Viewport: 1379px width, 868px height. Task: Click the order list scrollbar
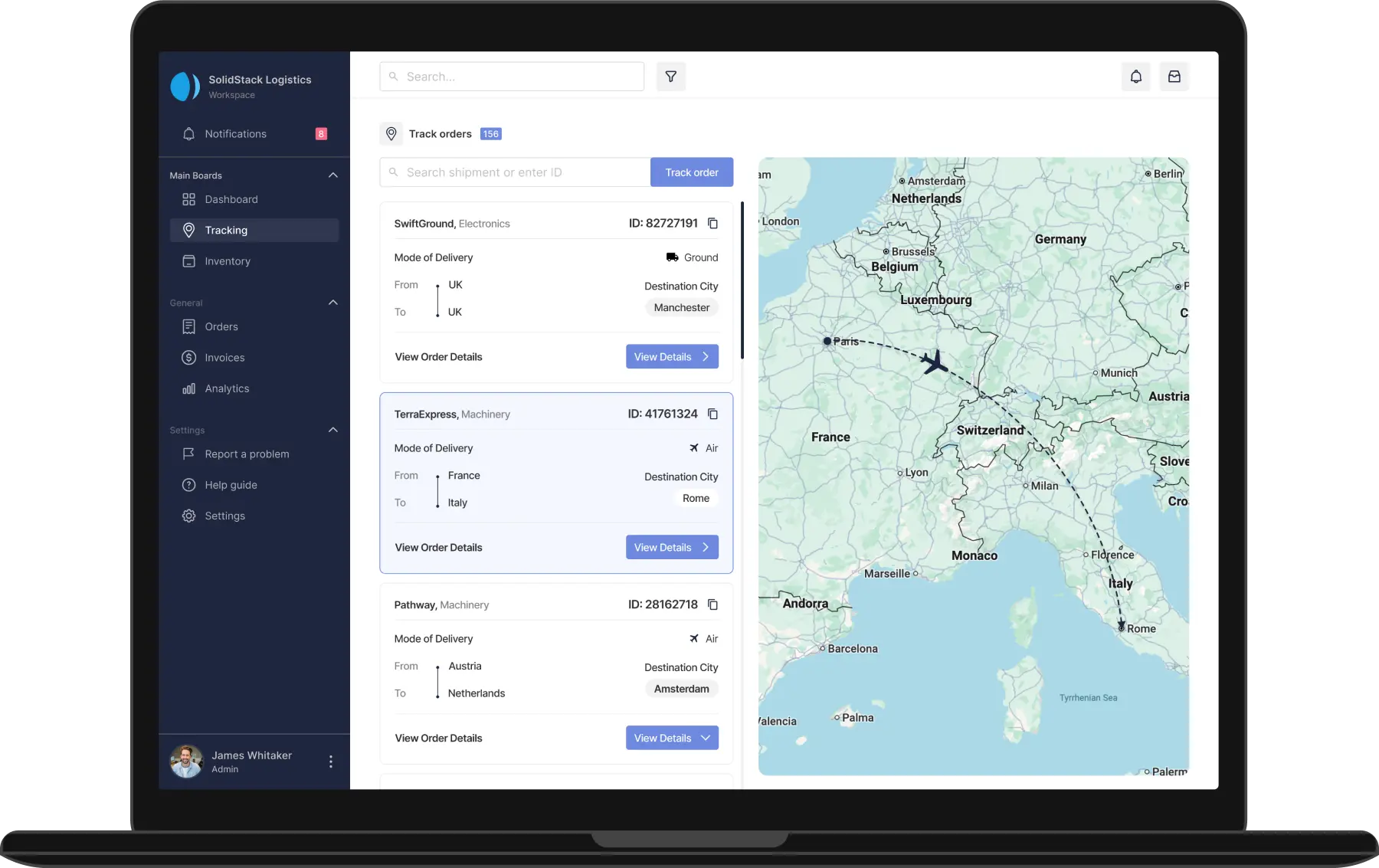tap(742, 280)
